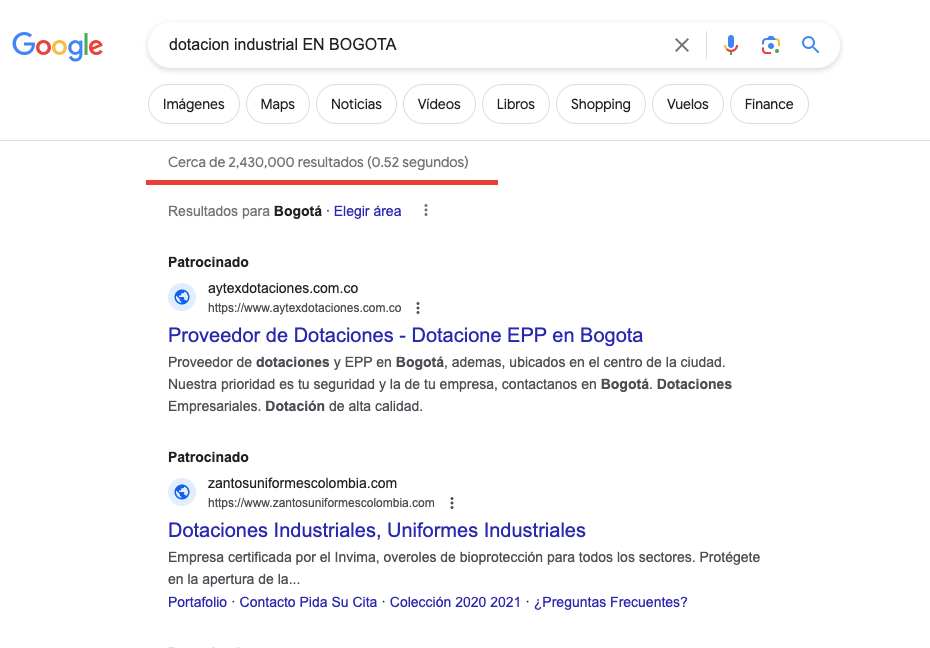Switch to the Vídeos filter
930x648 pixels.
tap(439, 104)
